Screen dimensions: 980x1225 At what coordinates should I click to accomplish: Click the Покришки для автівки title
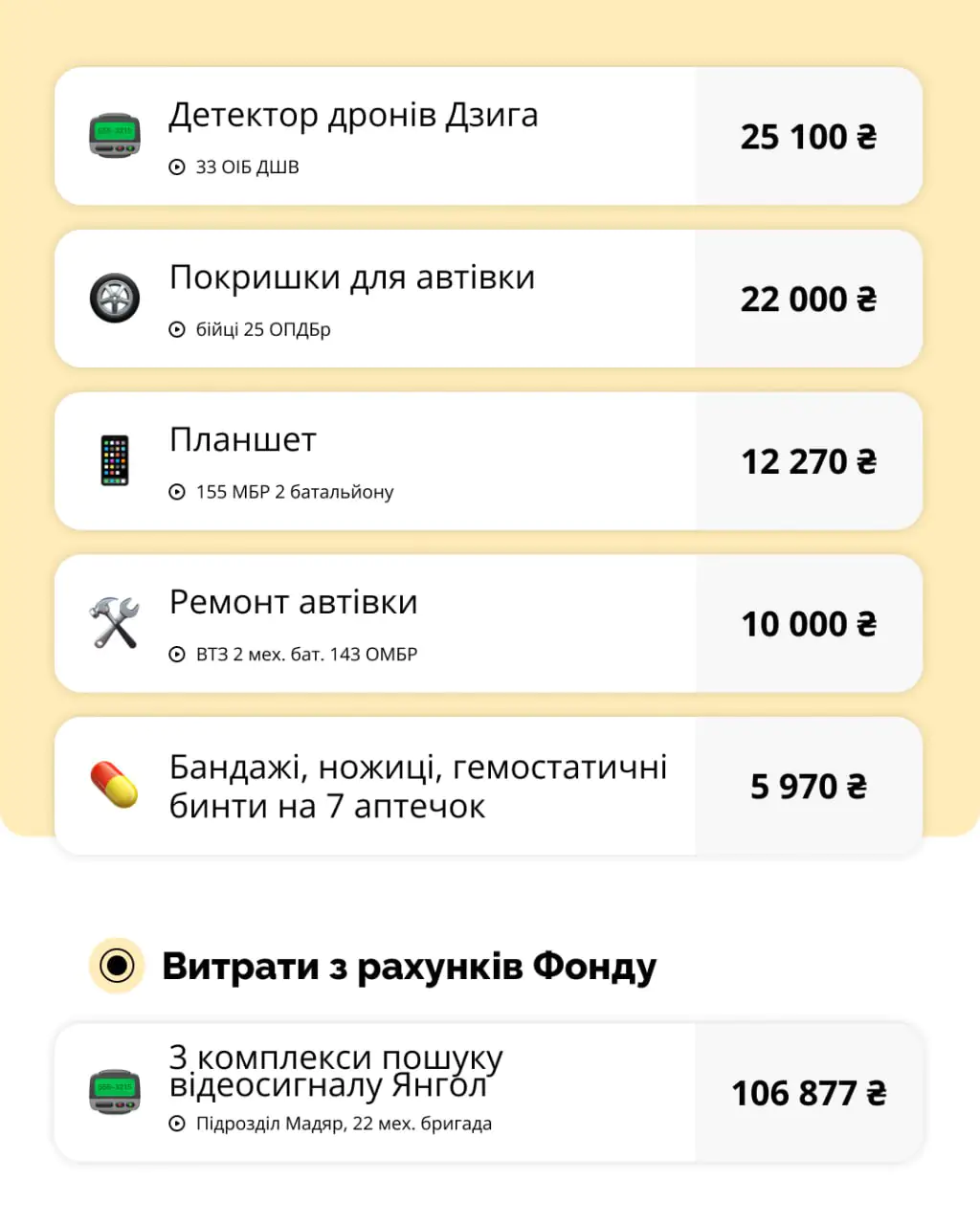(x=352, y=278)
